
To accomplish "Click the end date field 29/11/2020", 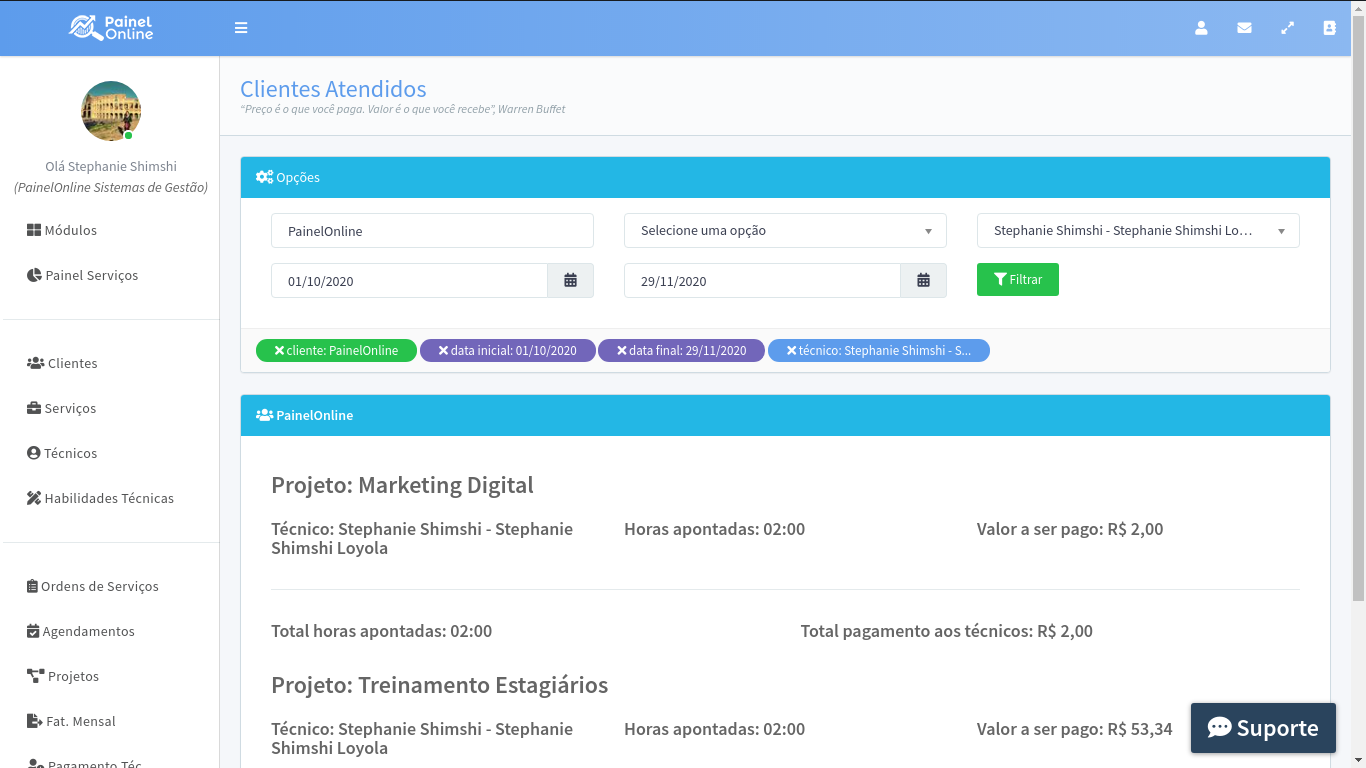I will (x=762, y=281).
